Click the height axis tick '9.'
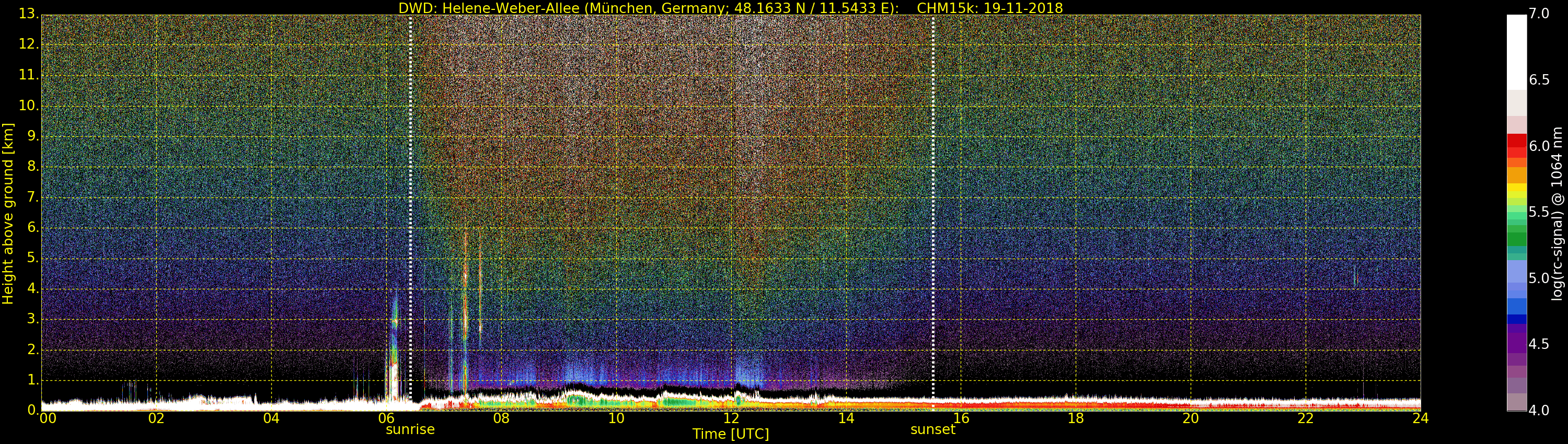This screenshot has height=444, width=1568. (33, 136)
